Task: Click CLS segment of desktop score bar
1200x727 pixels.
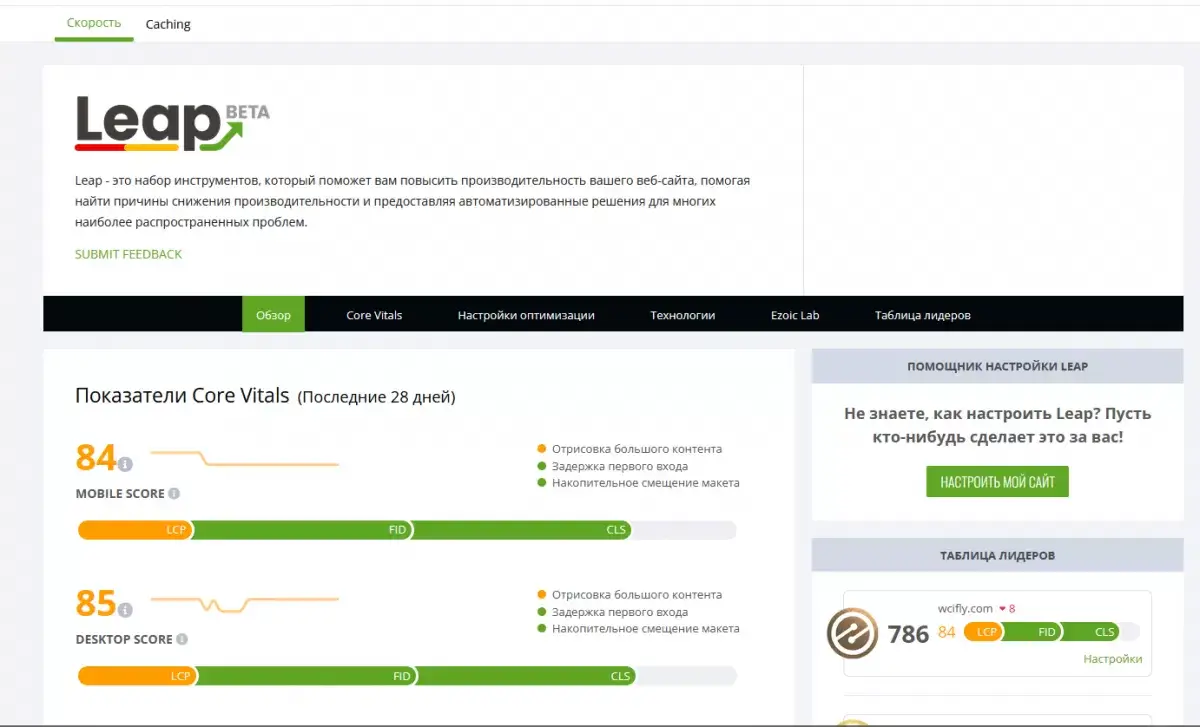Action: (526, 676)
